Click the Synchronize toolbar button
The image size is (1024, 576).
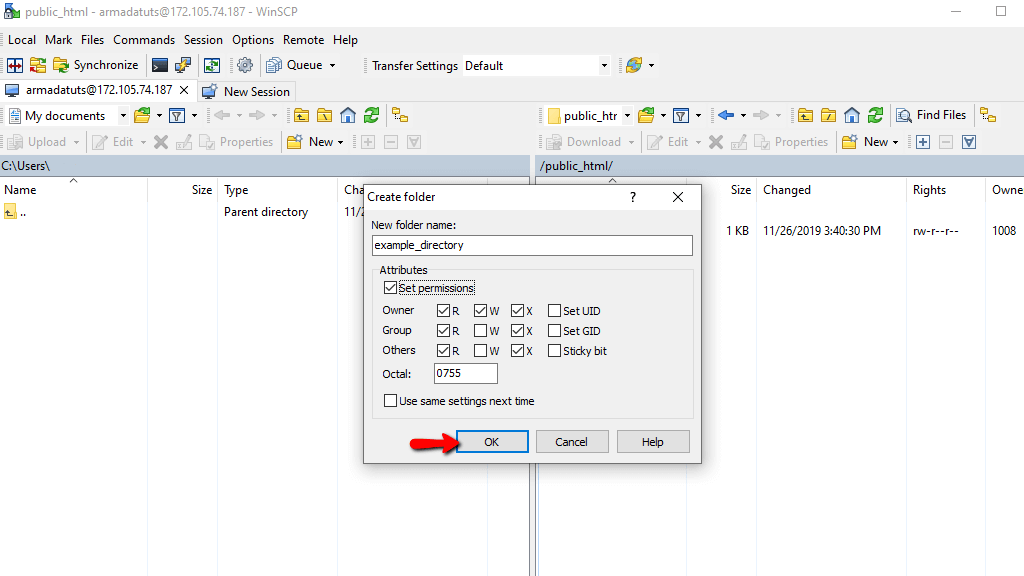tap(96, 65)
